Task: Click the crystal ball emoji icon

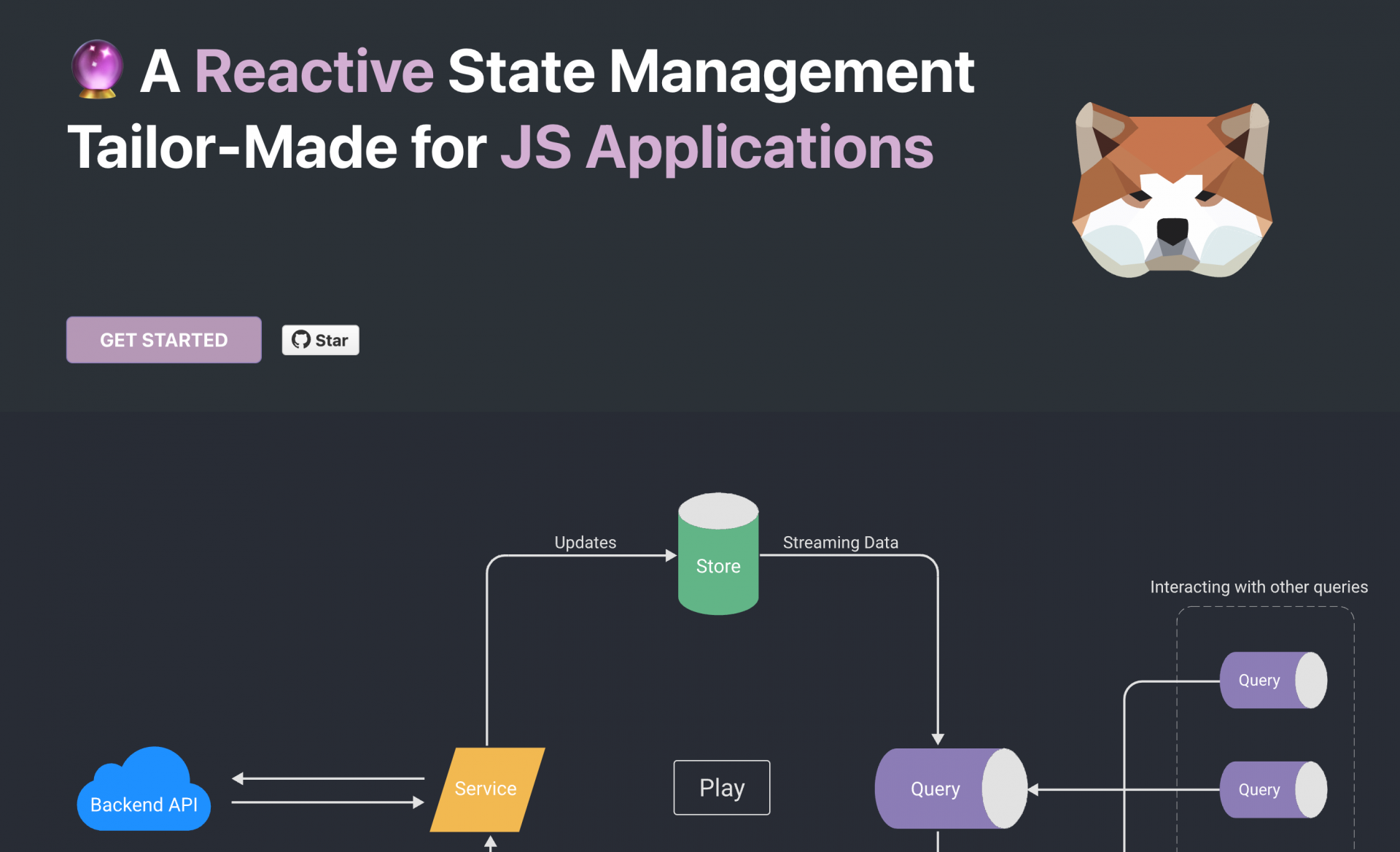Action: point(97,69)
